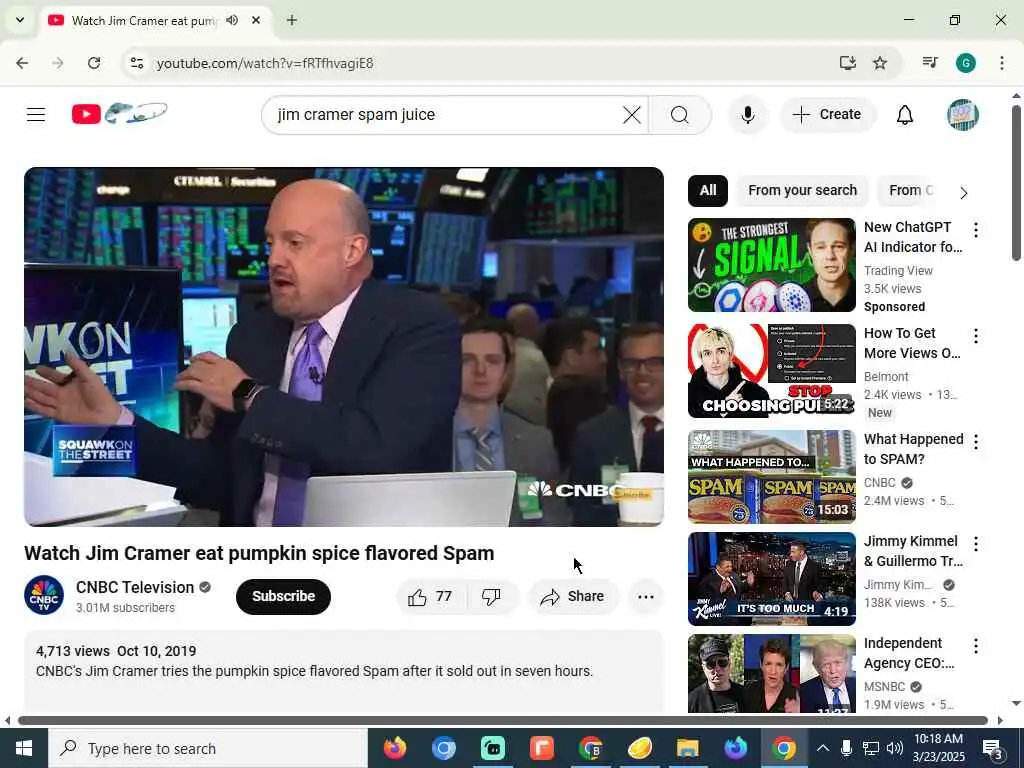The height and width of the screenshot is (768, 1024).
Task: Open the YouTube hamburger guide menu
Action: tap(36, 115)
